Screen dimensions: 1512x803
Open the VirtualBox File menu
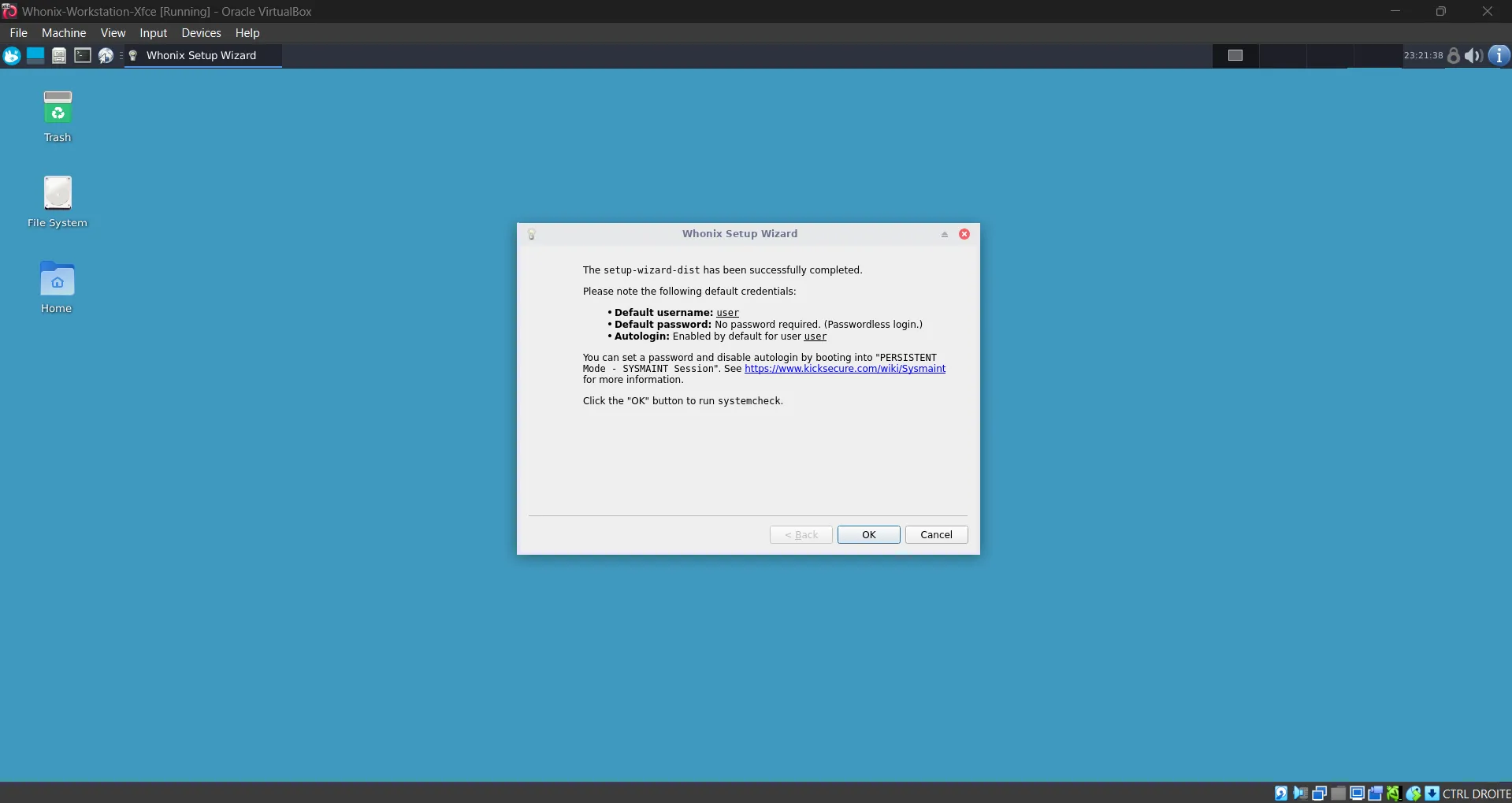18,33
